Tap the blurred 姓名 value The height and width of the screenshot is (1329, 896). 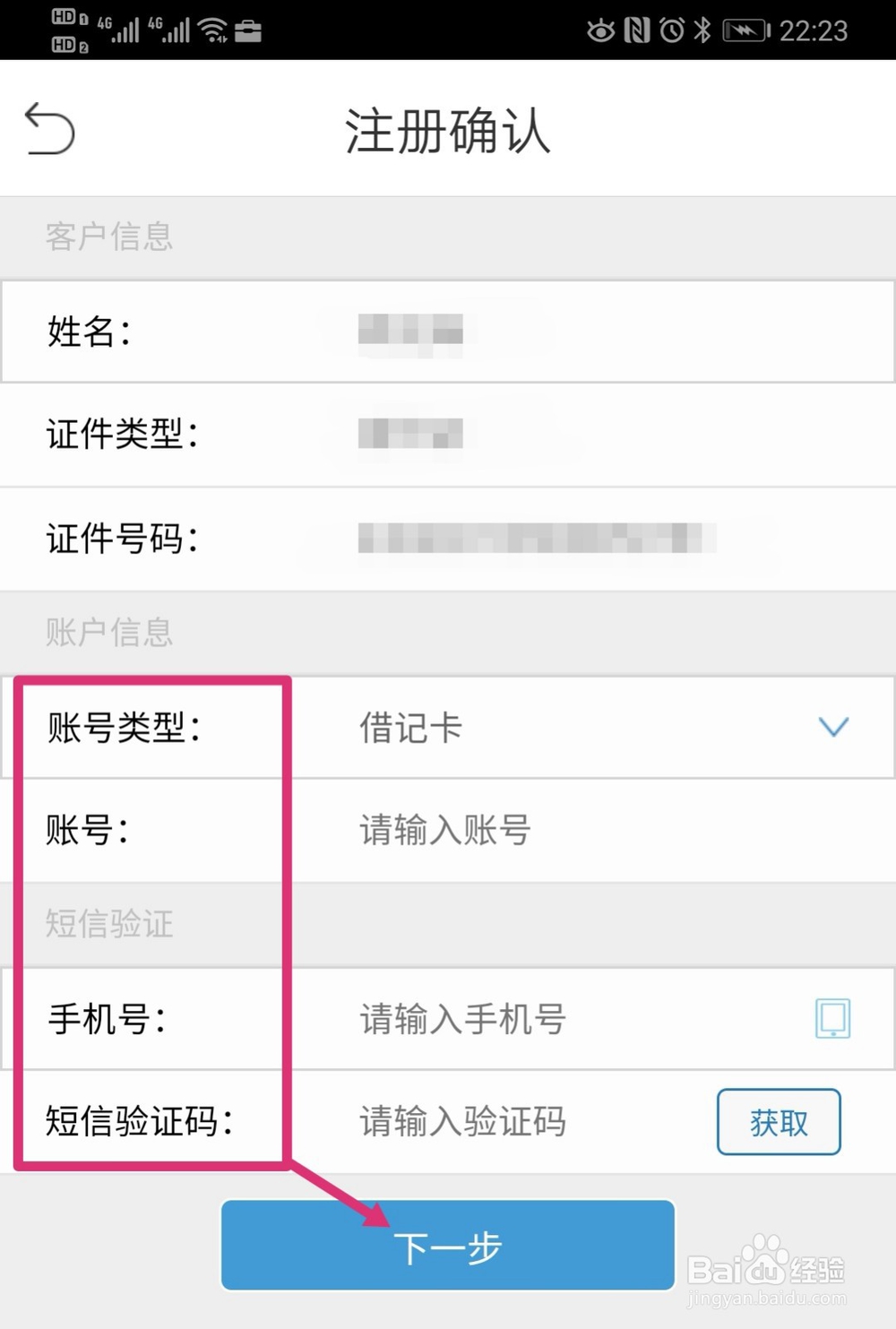410,331
